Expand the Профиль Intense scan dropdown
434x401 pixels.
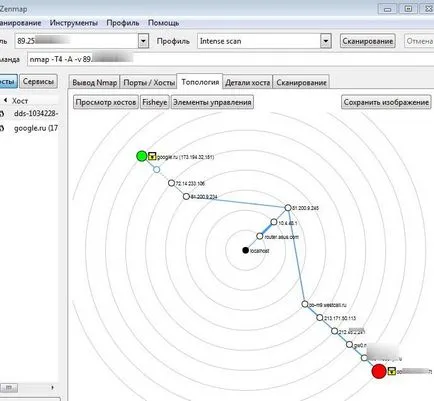click(x=326, y=41)
